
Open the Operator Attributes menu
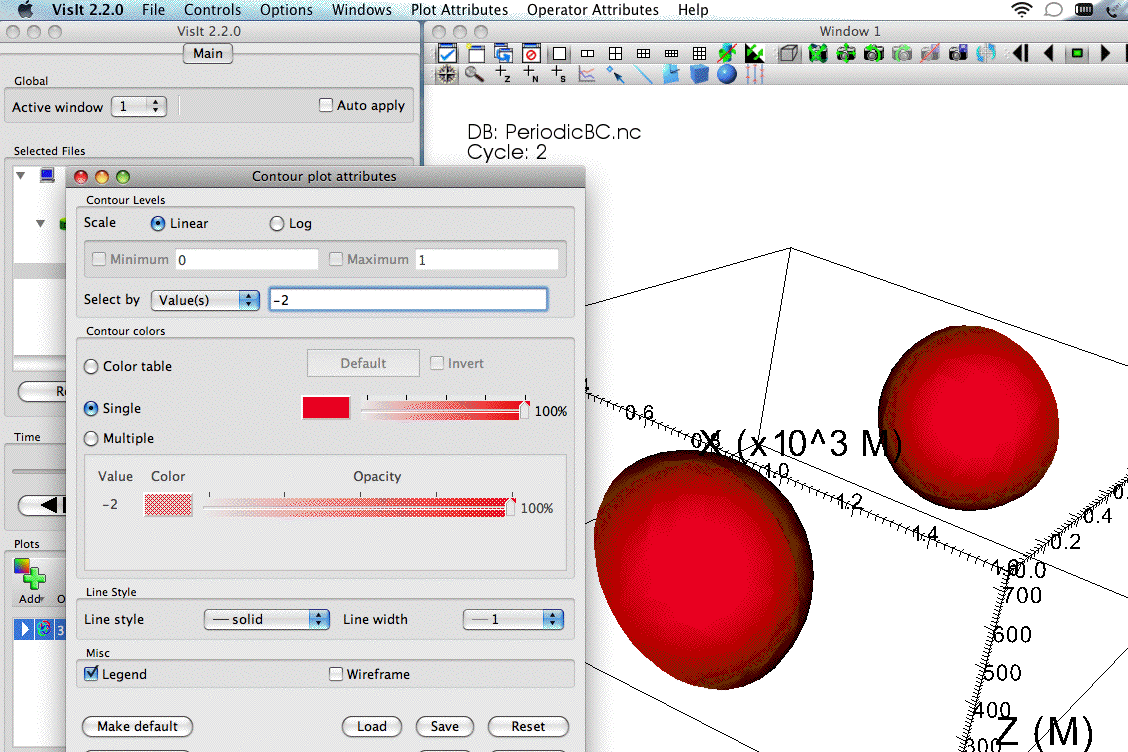(x=592, y=10)
